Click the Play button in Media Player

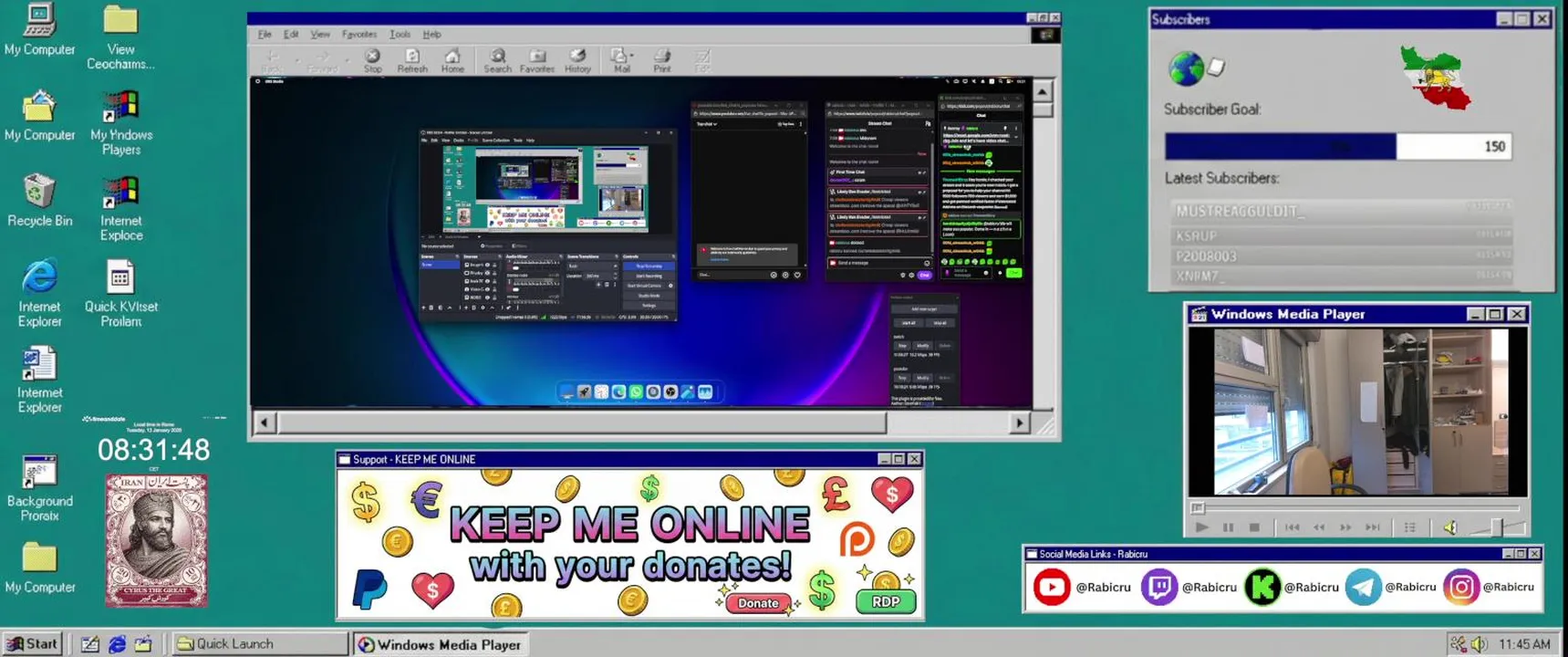click(x=1201, y=527)
